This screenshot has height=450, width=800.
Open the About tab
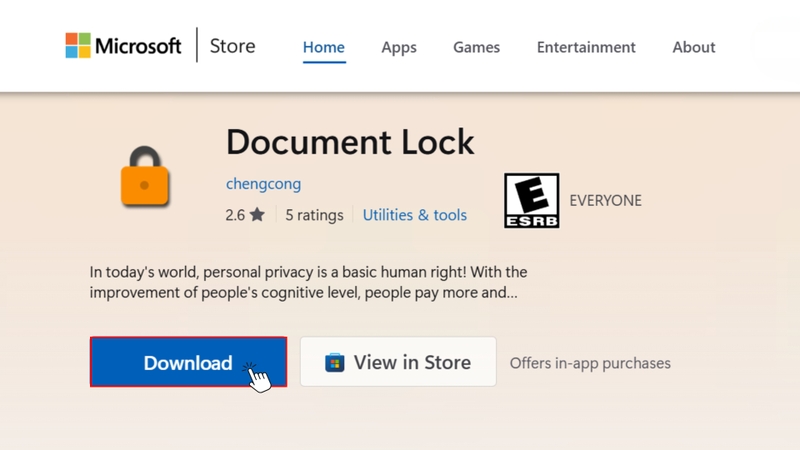coord(694,47)
